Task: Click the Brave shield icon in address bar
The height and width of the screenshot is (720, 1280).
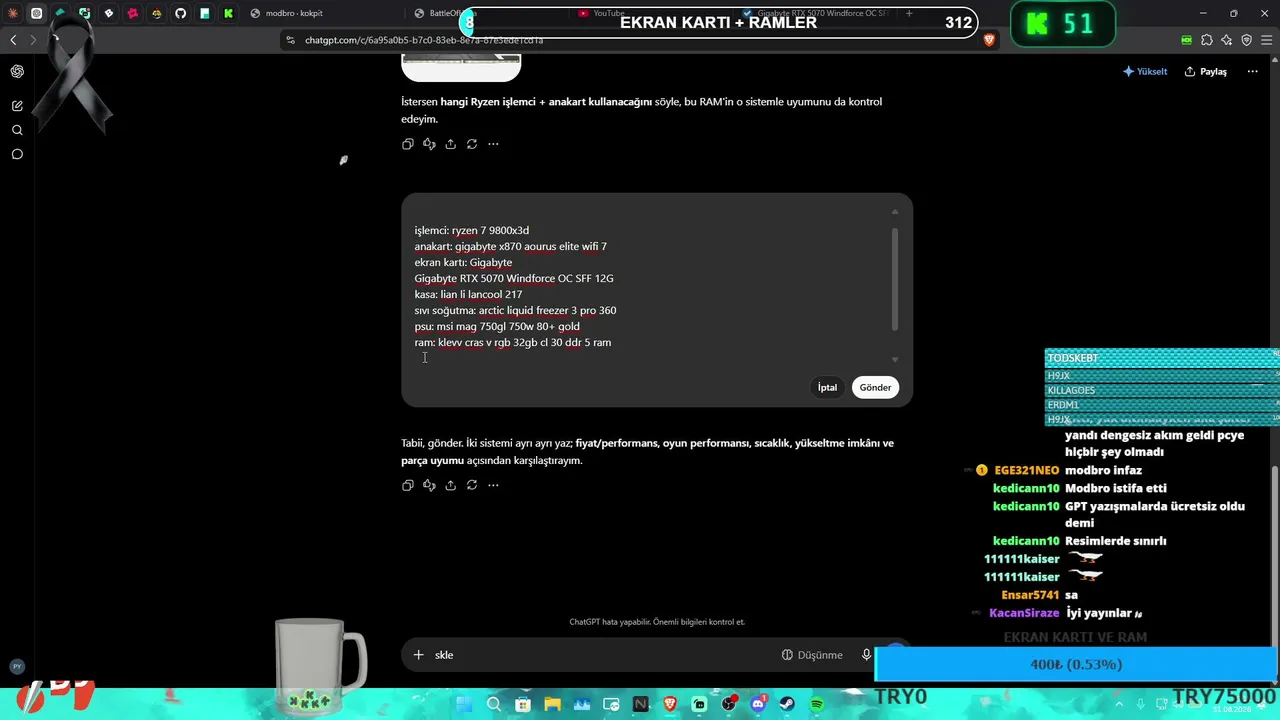Action: pyautogui.click(x=989, y=40)
